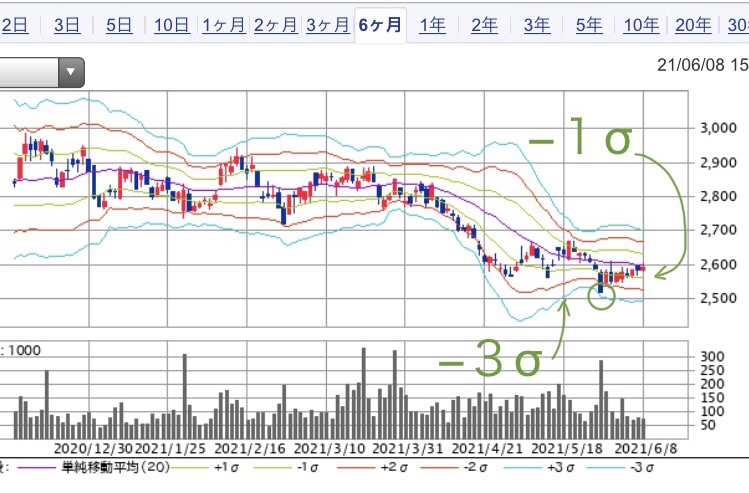Expand the dropdown arrow above the chart
Screen dimensions: 749x493
click(x=70, y=72)
